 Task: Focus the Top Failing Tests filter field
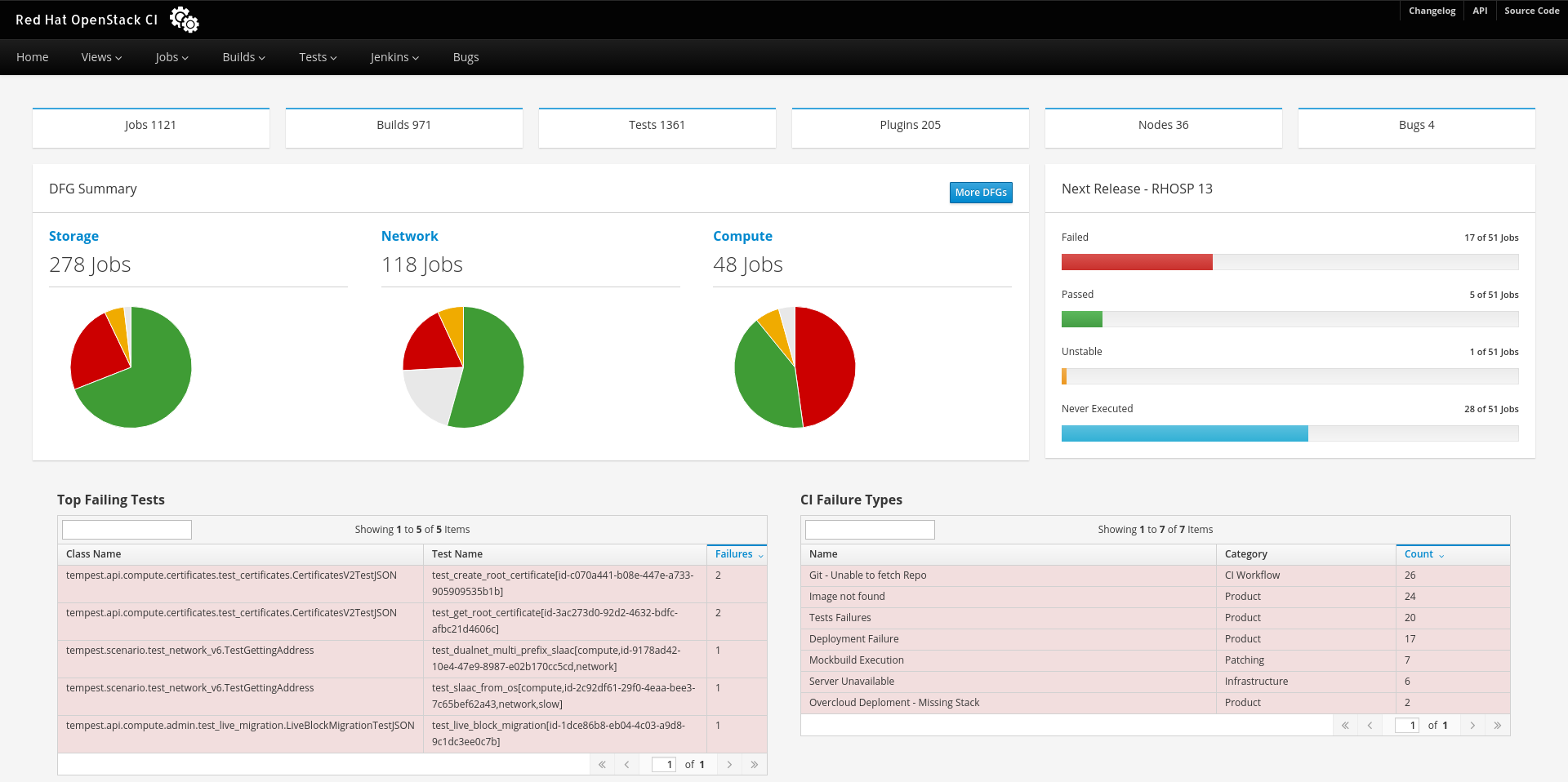pos(127,530)
